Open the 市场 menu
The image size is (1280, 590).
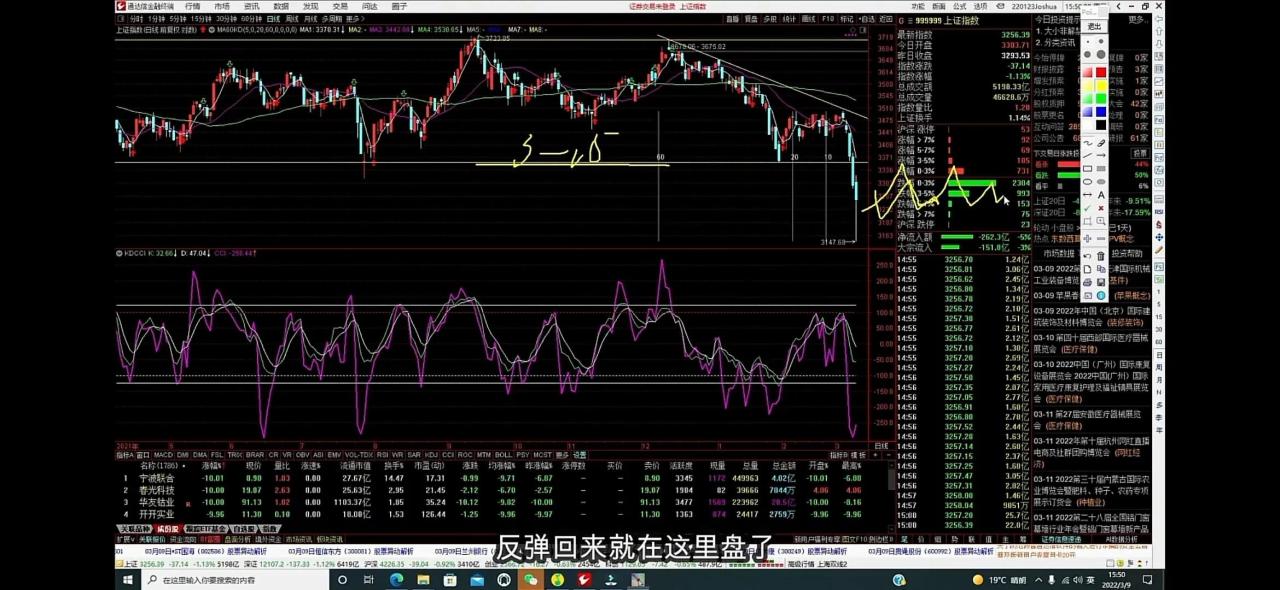(x=222, y=6)
